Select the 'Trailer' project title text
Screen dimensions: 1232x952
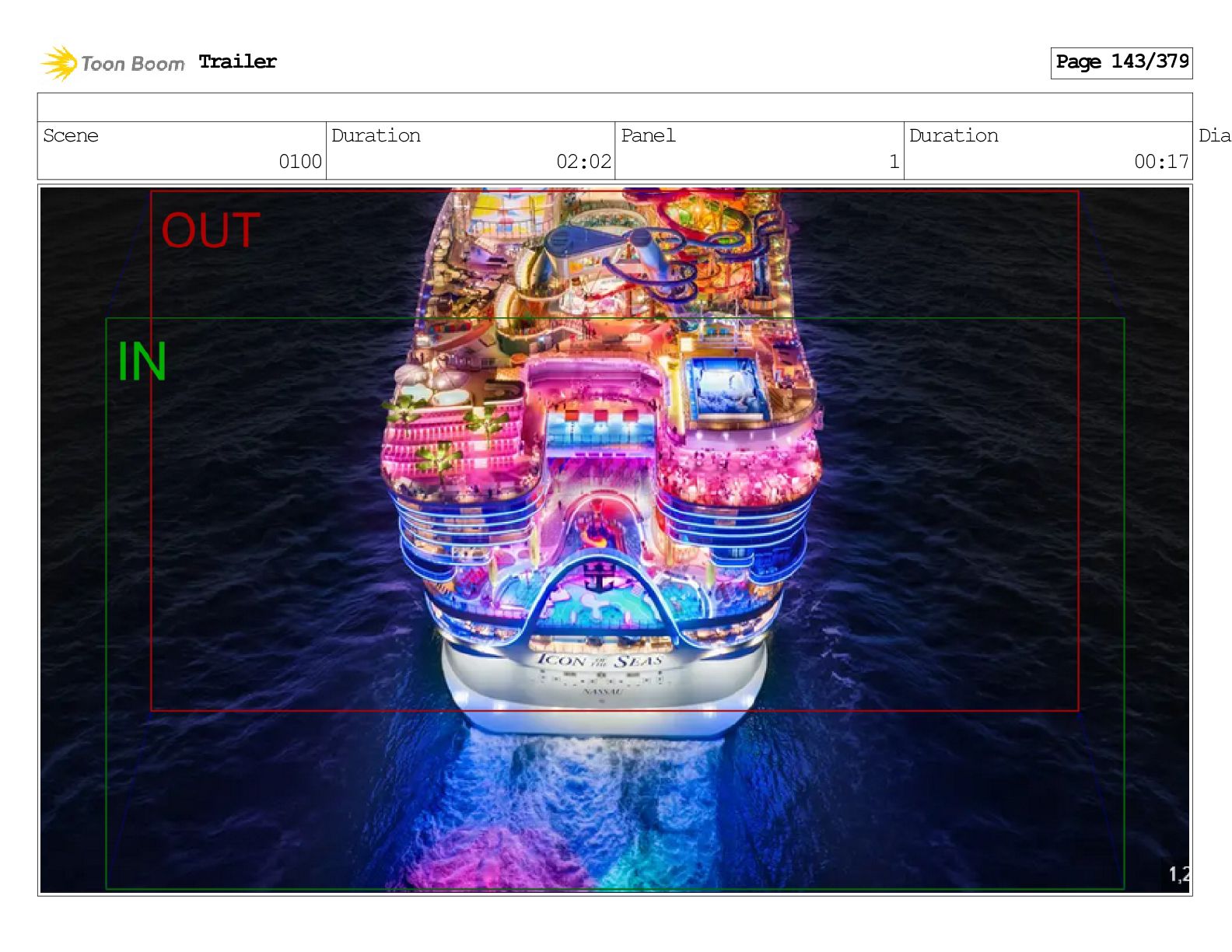pyautogui.click(x=238, y=61)
